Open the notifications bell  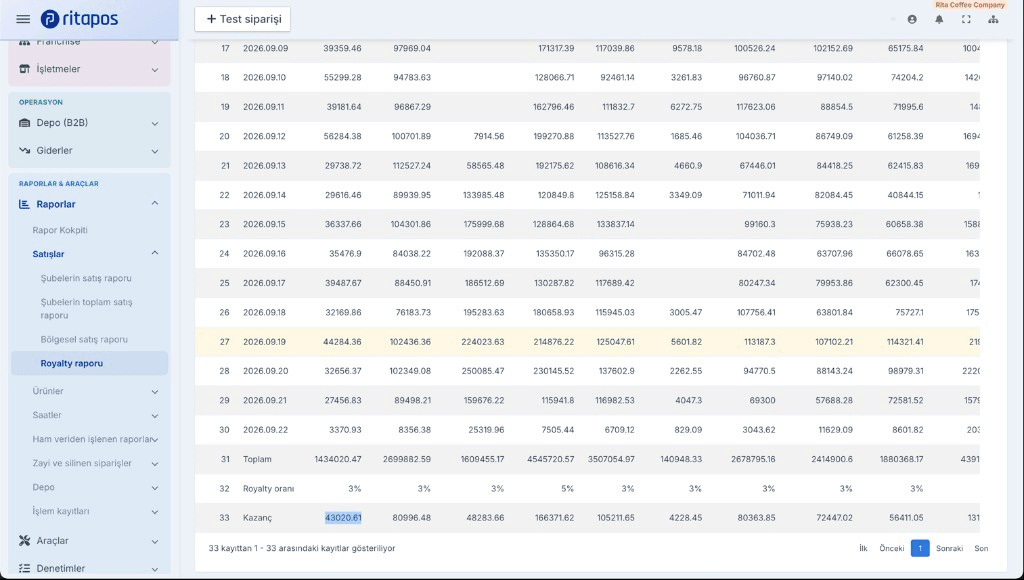(x=939, y=20)
